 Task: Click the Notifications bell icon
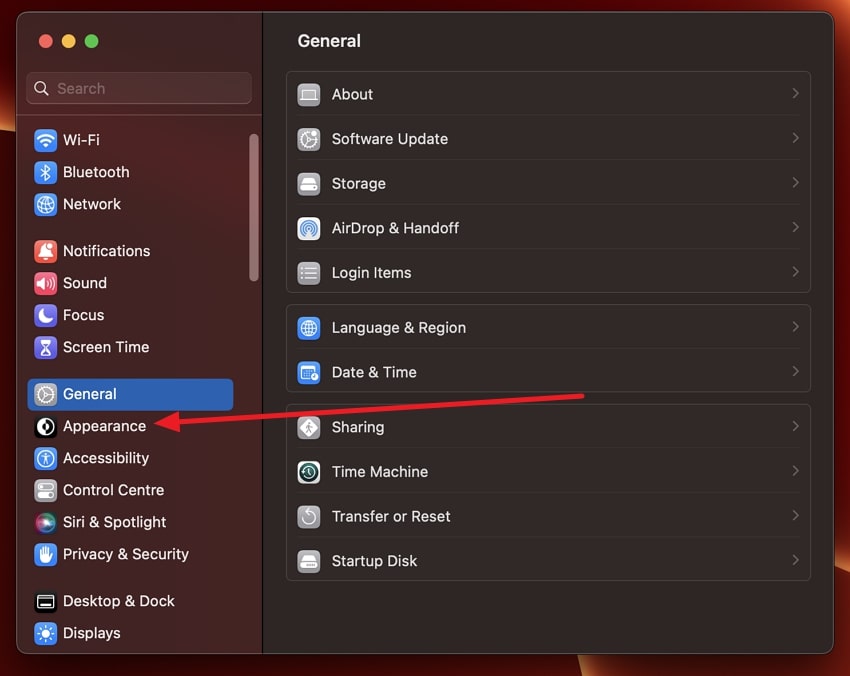pos(44,250)
